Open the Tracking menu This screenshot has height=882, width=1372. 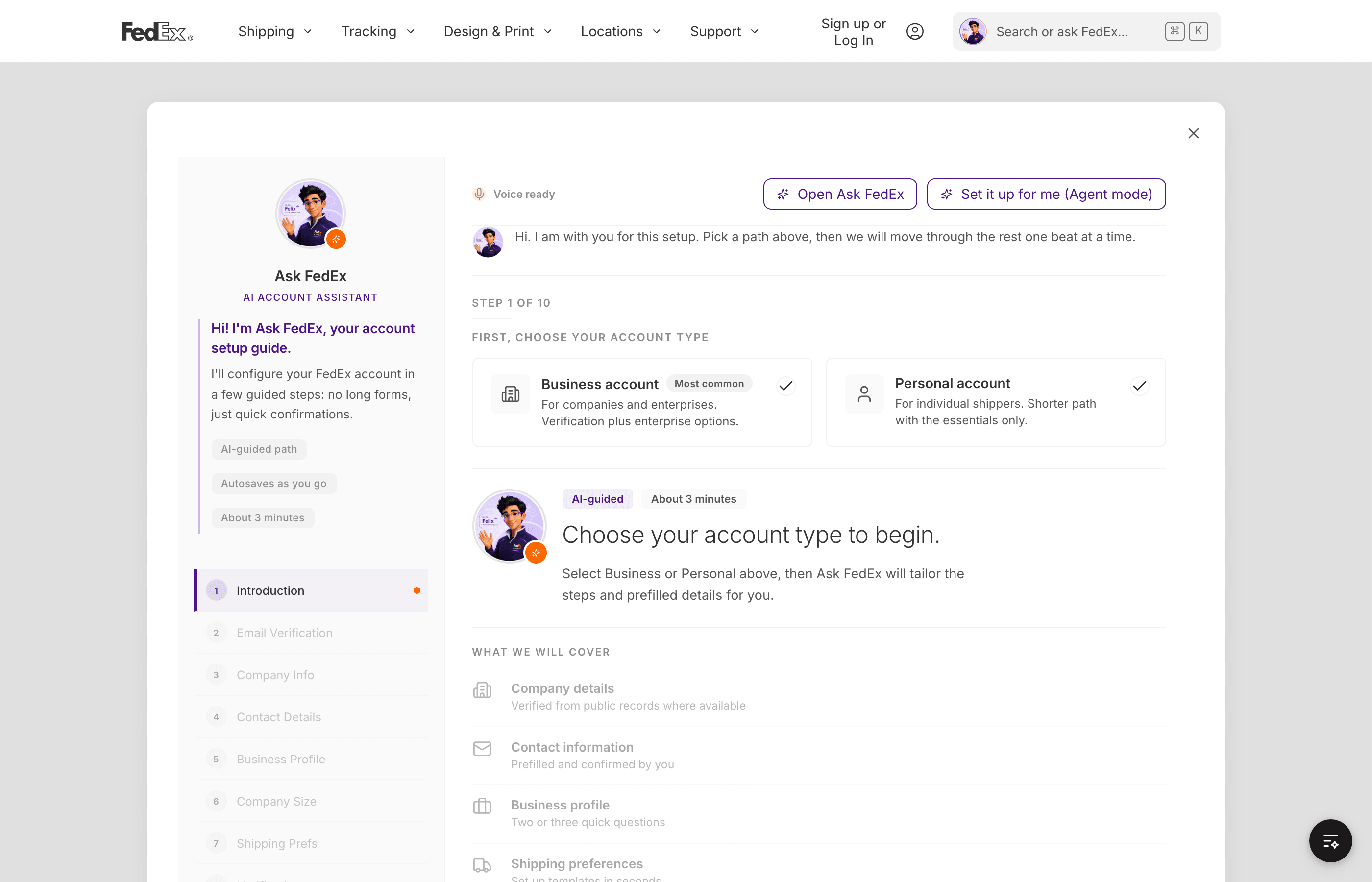378,31
